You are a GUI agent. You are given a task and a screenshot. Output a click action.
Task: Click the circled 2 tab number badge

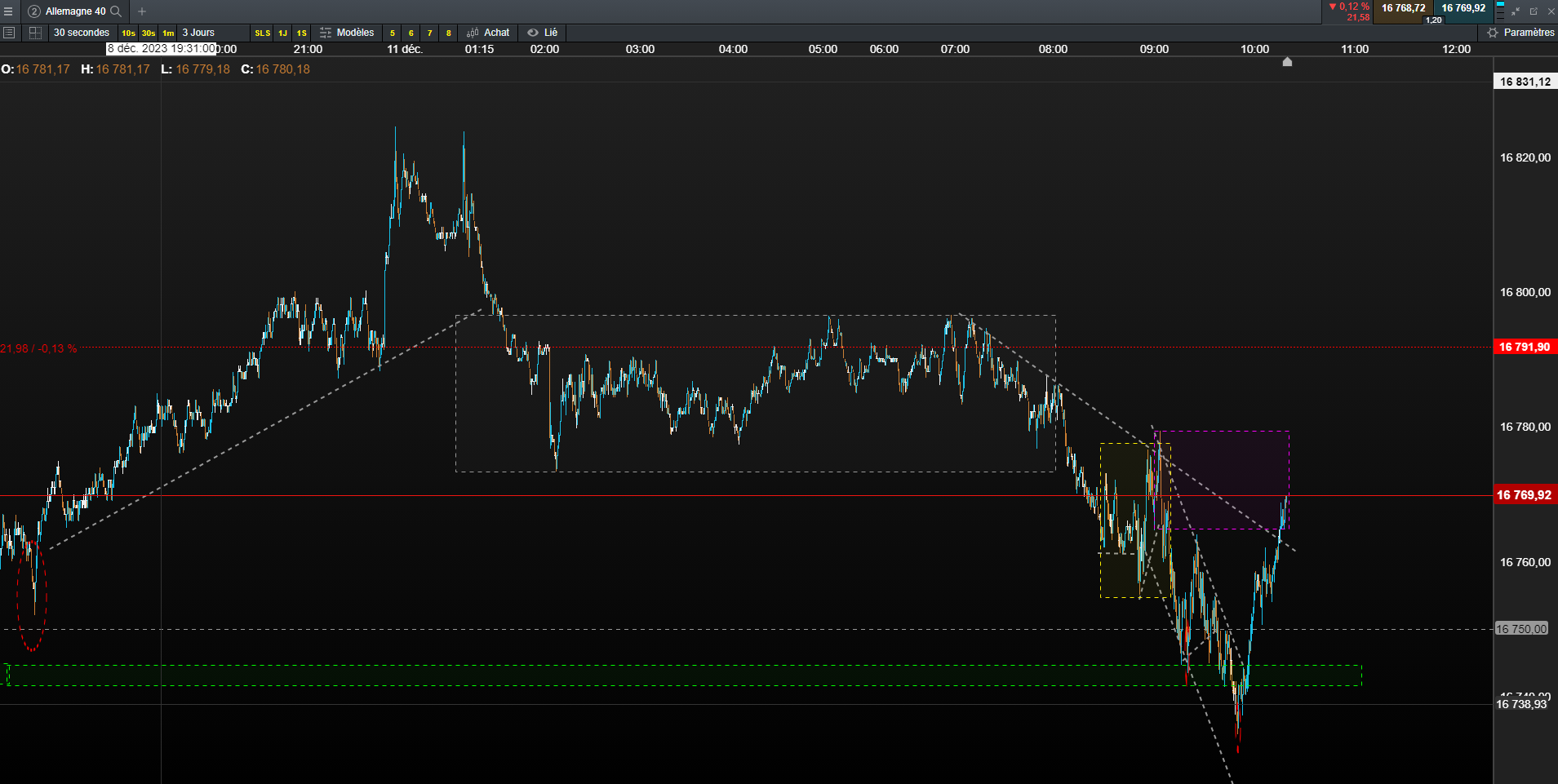(x=34, y=11)
